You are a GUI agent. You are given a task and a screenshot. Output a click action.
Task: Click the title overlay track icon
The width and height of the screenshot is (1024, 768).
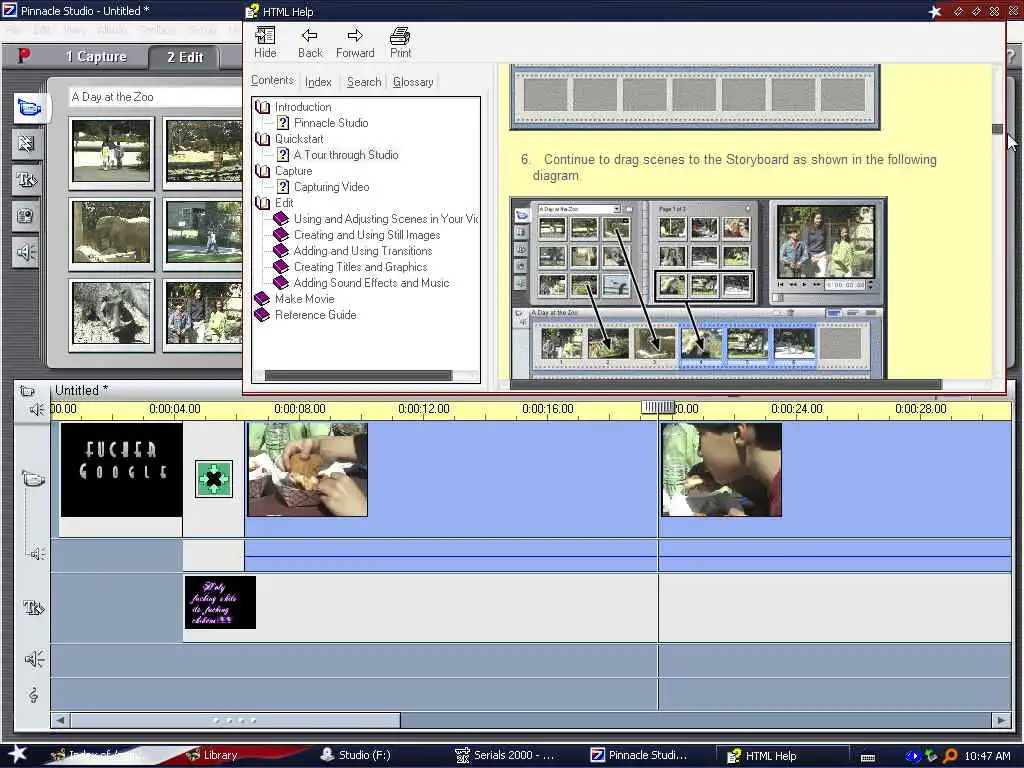[x=33, y=608]
